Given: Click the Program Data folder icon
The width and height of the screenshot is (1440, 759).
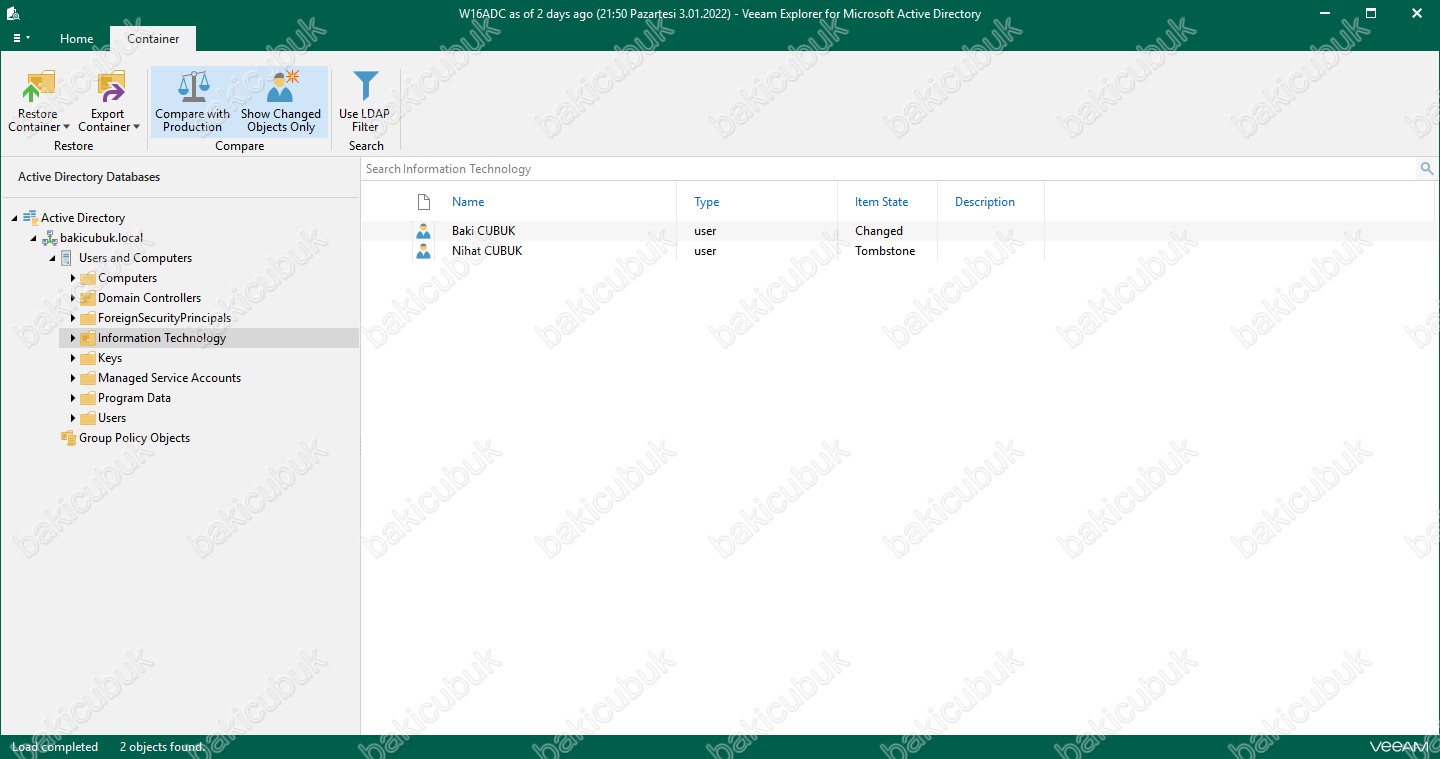Looking at the screenshot, I should tap(88, 398).
